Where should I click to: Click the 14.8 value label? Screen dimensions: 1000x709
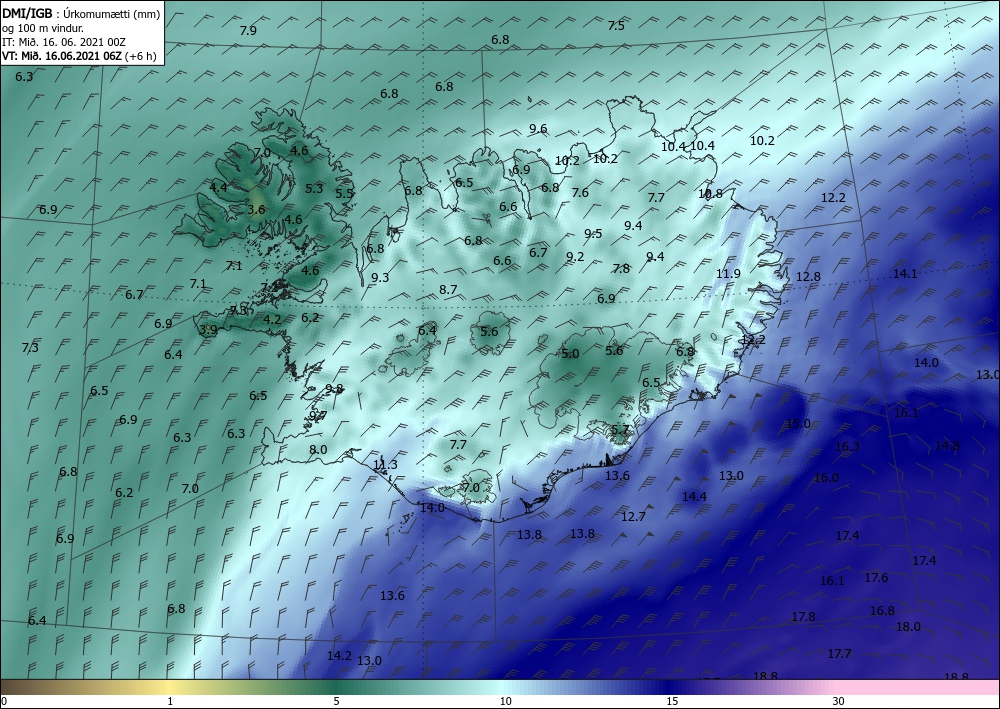point(947,446)
